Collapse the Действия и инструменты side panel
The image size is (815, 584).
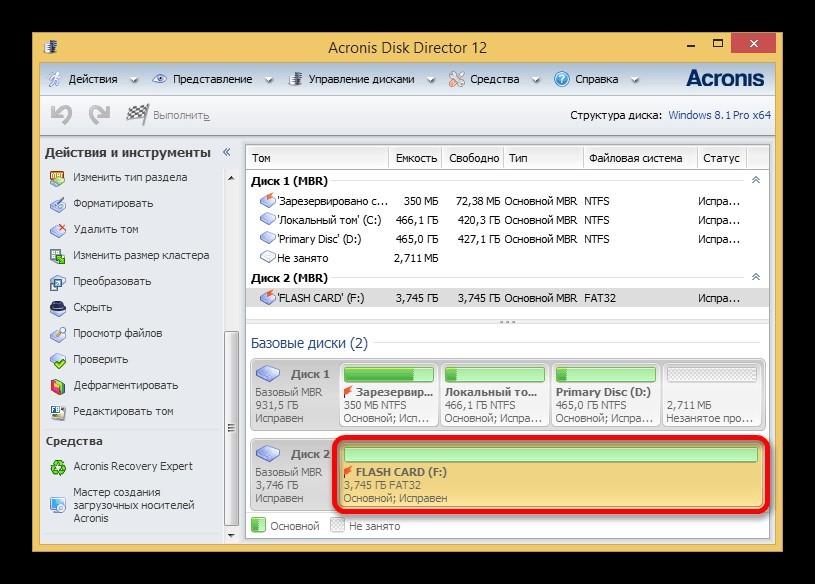tap(227, 152)
